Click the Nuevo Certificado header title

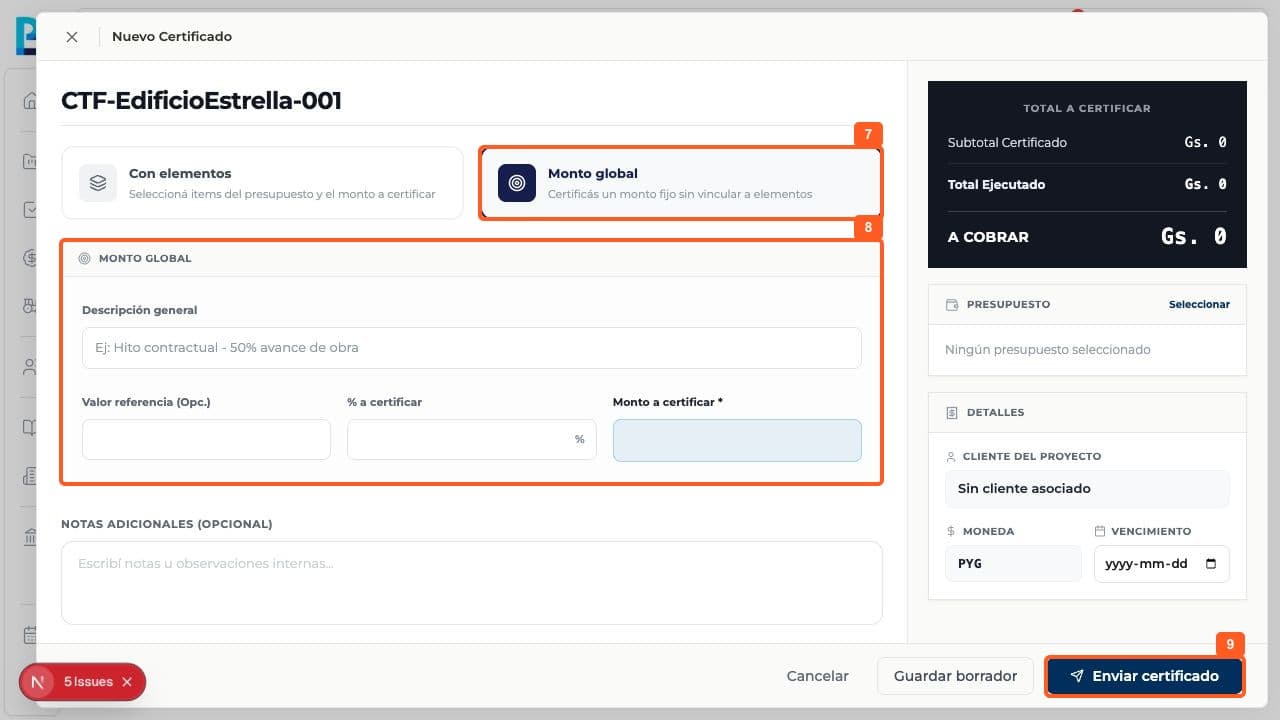pyautogui.click(x=172, y=37)
